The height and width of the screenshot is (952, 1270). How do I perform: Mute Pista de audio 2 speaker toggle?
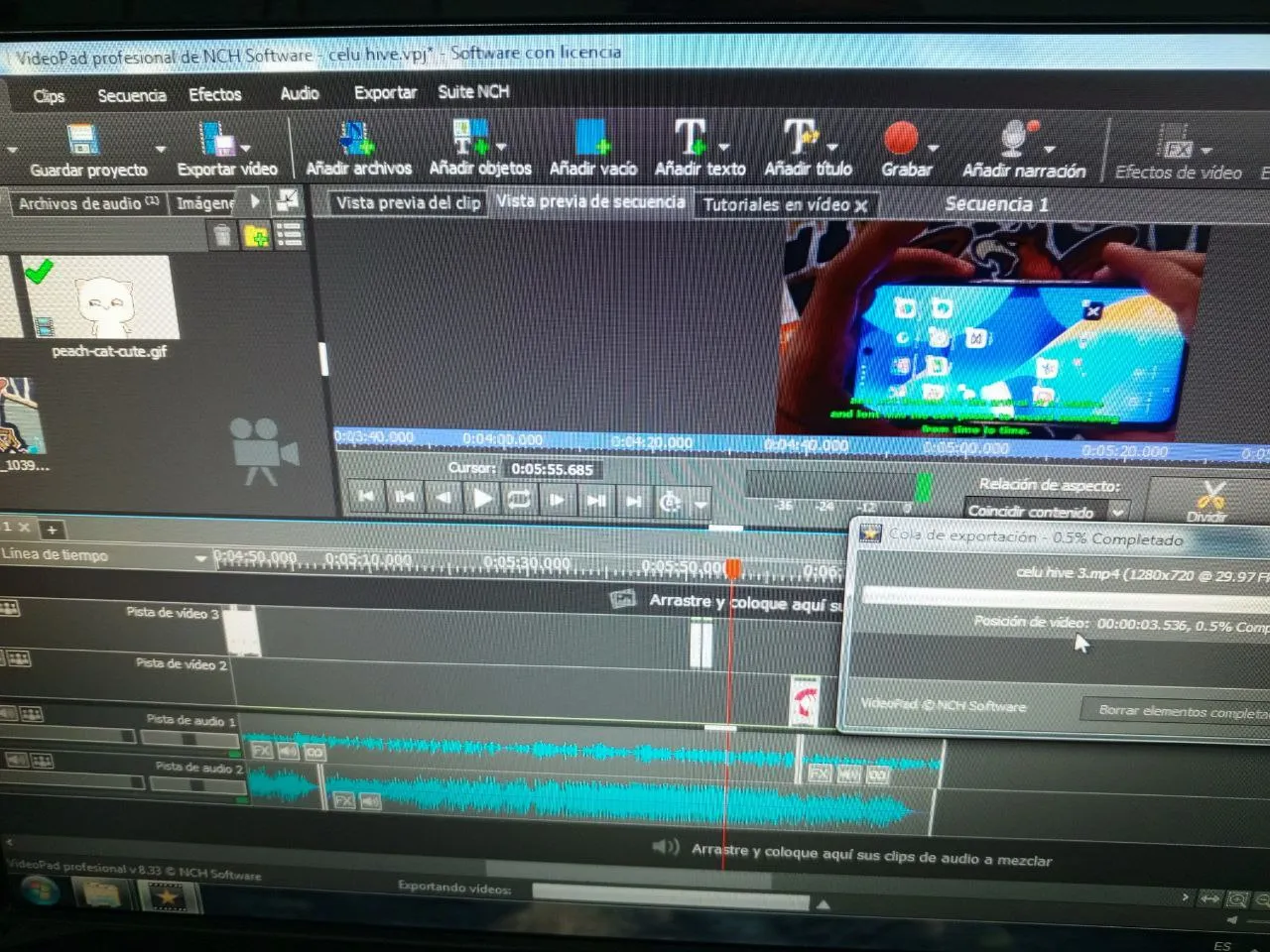17,760
